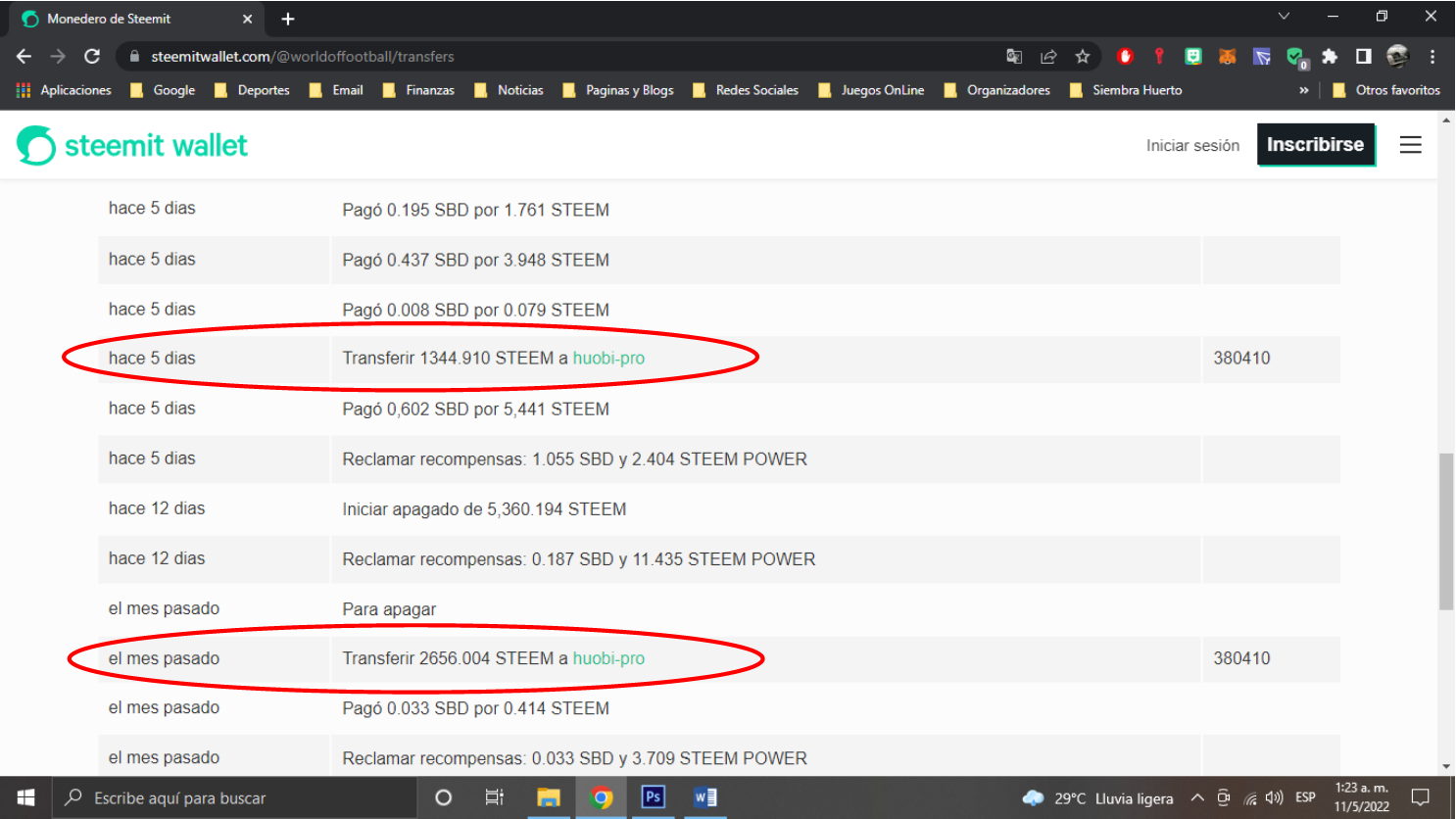Show hidden system tray icons
This screenshot has width=1456, height=819.
click(1197, 797)
